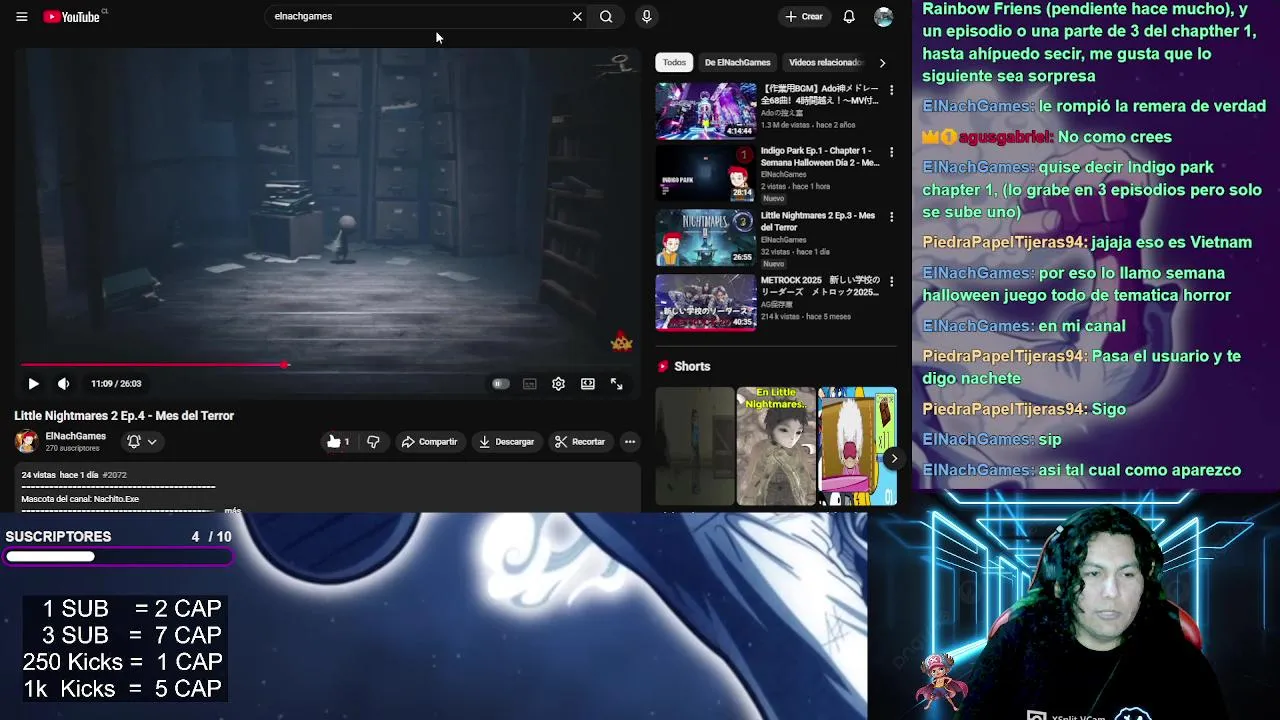Open player settings gear
1280x720 pixels.
(x=559, y=384)
